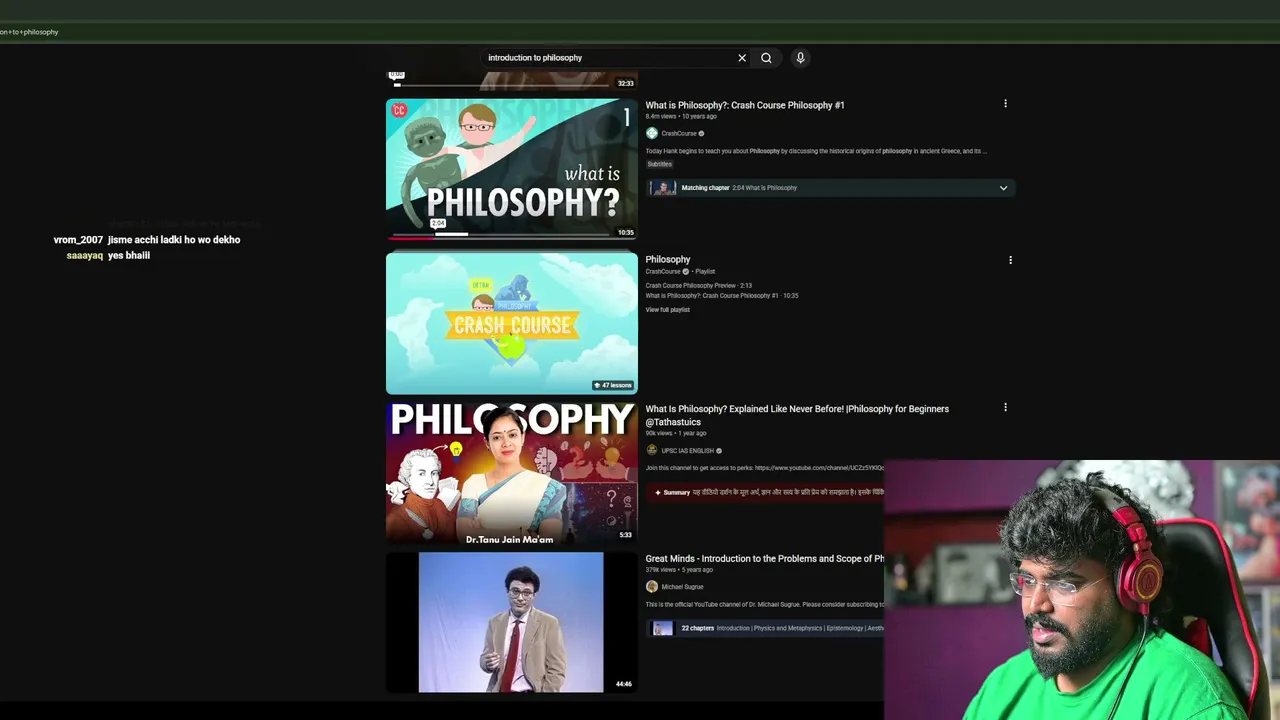Click the chat message 'yes bhaiii'
Screen dimensions: 1280x720
tap(129, 255)
